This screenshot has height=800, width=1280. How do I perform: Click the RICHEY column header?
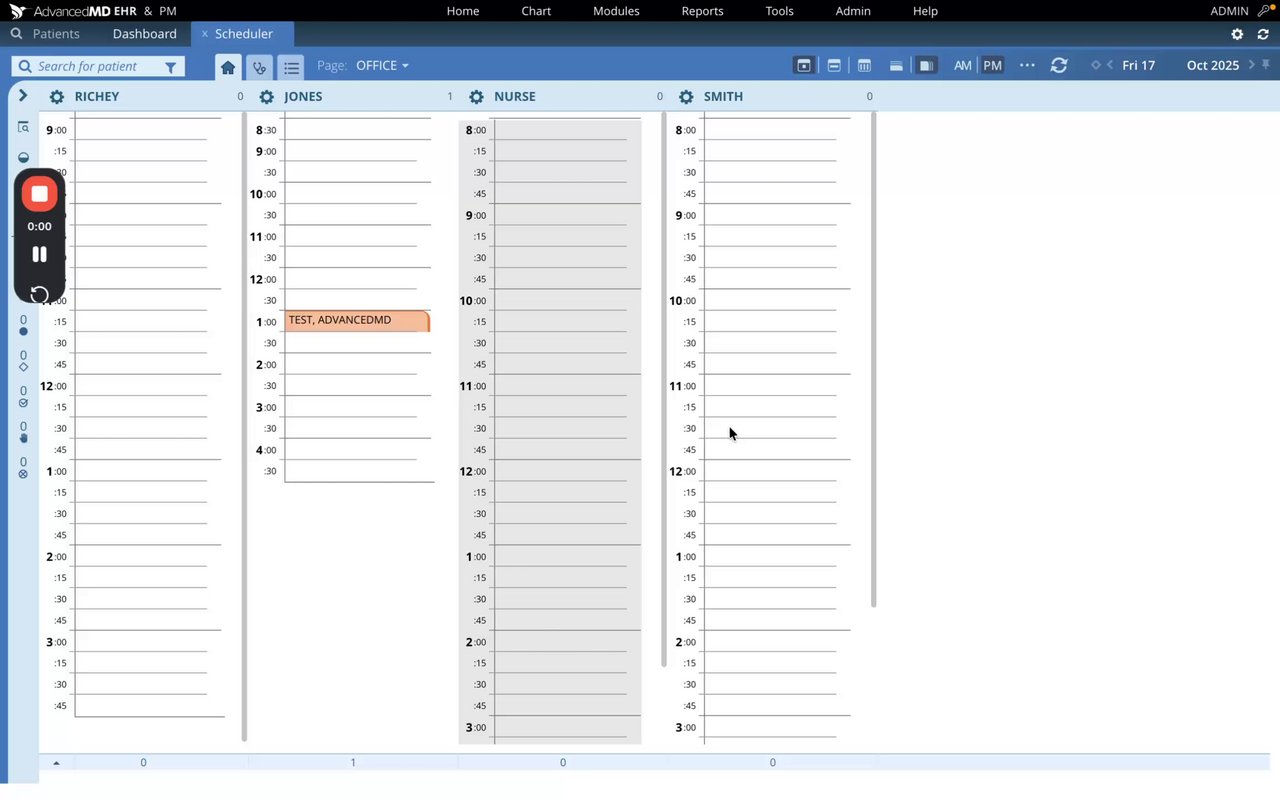97,97
